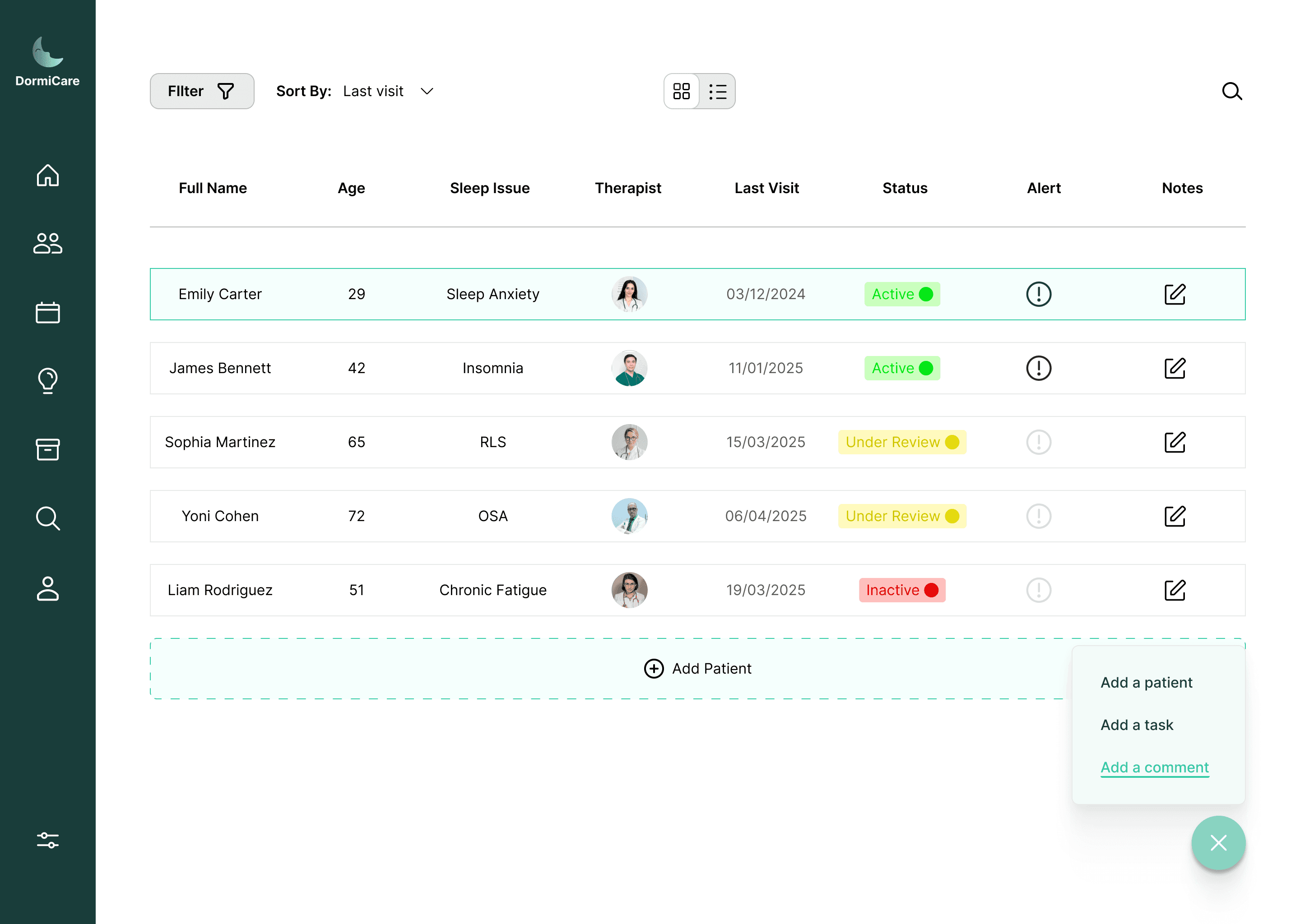Click Liam Rodriguez's red Inactive status badge
The height and width of the screenshot is (924, 1300).
(901, 590)
